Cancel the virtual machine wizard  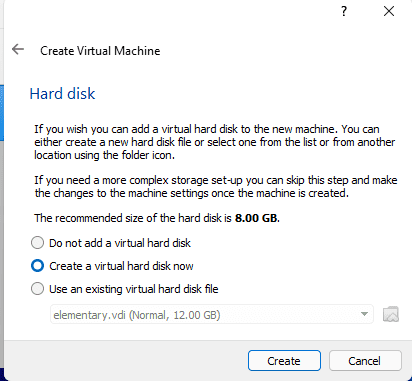pos(365,361)
